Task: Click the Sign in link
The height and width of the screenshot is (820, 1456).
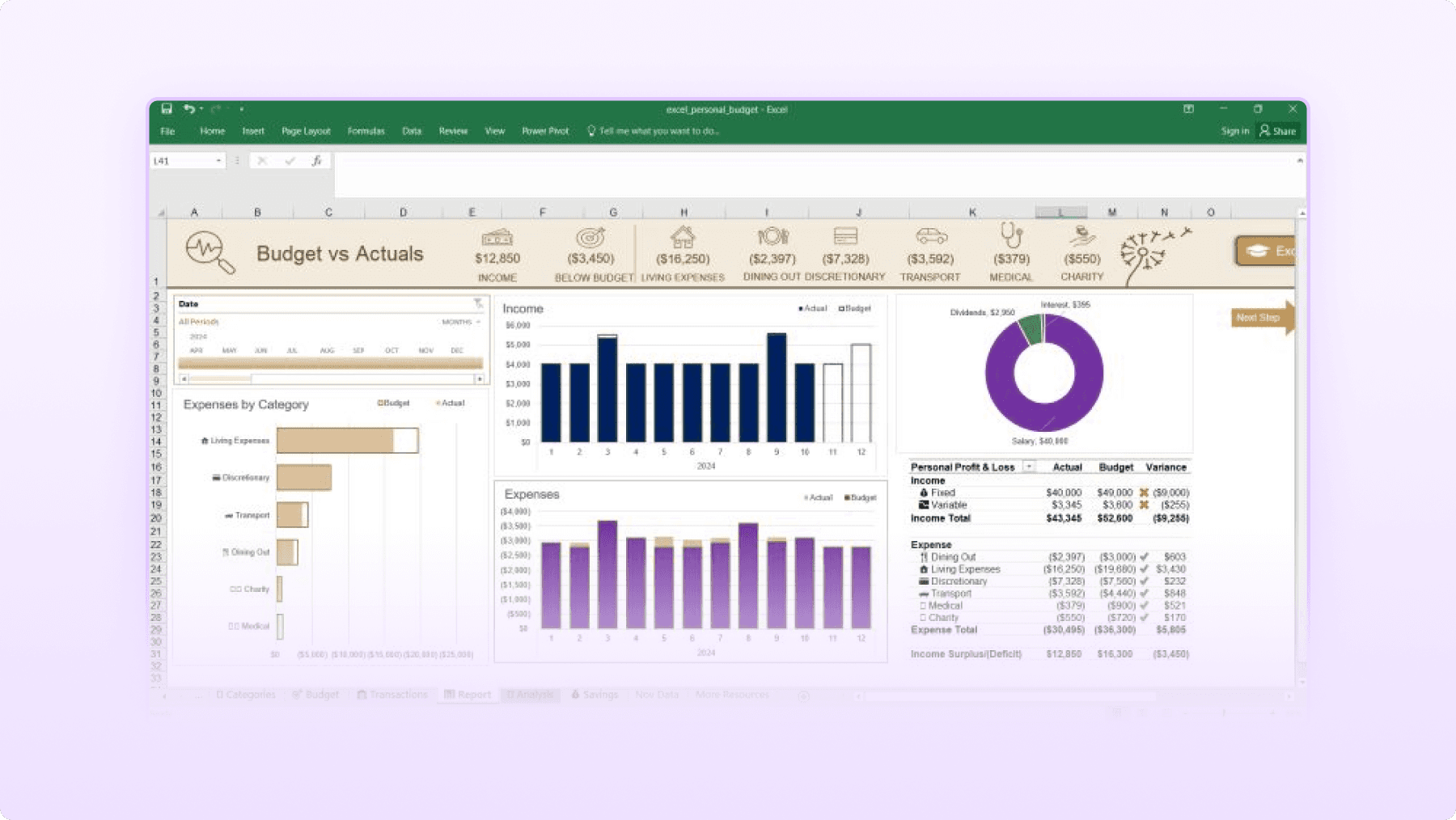Action: click(1234, 131)
